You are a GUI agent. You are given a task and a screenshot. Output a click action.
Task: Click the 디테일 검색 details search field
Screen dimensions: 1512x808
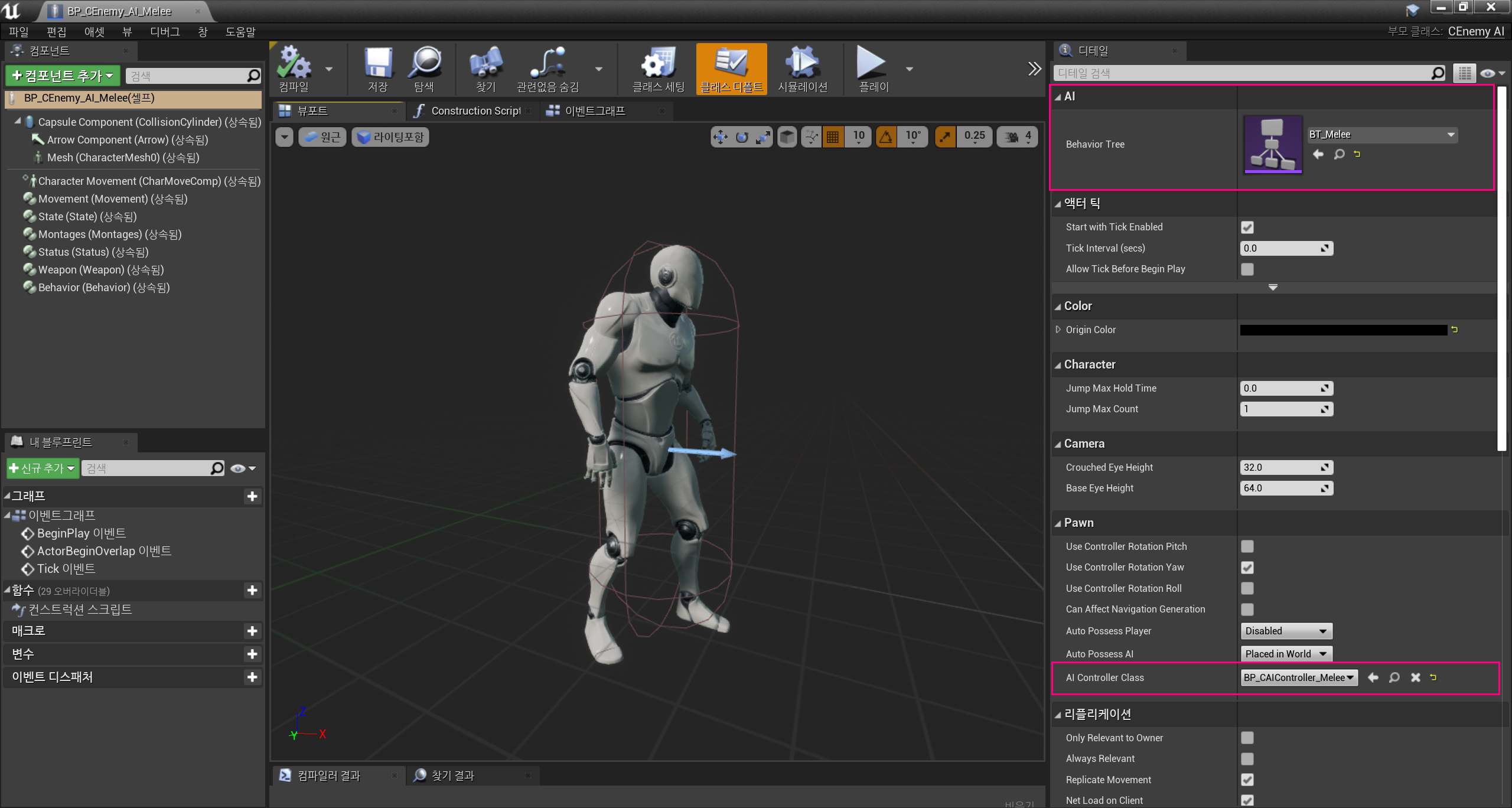(x=1240, y=73)
